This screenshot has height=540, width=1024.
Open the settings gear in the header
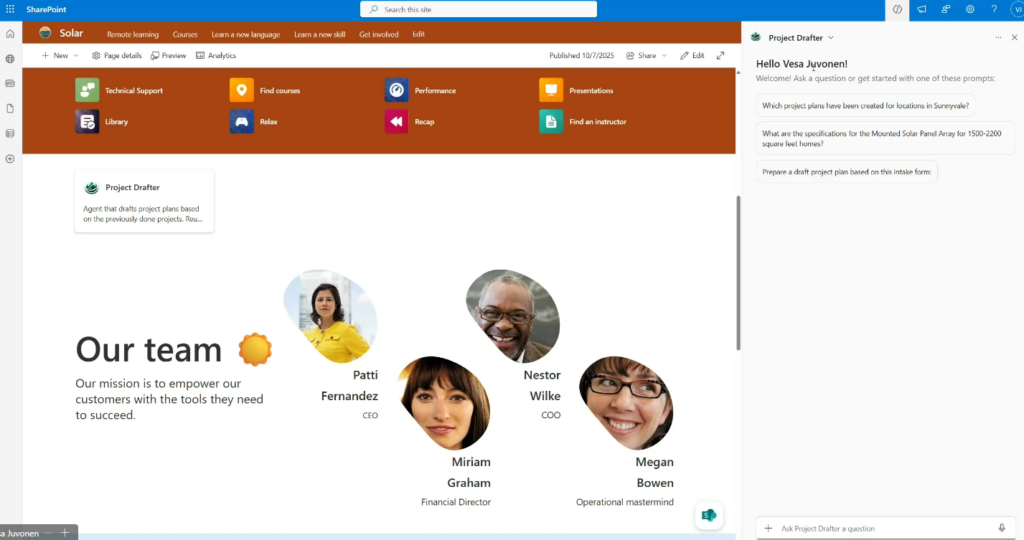[x=970, y=9]
